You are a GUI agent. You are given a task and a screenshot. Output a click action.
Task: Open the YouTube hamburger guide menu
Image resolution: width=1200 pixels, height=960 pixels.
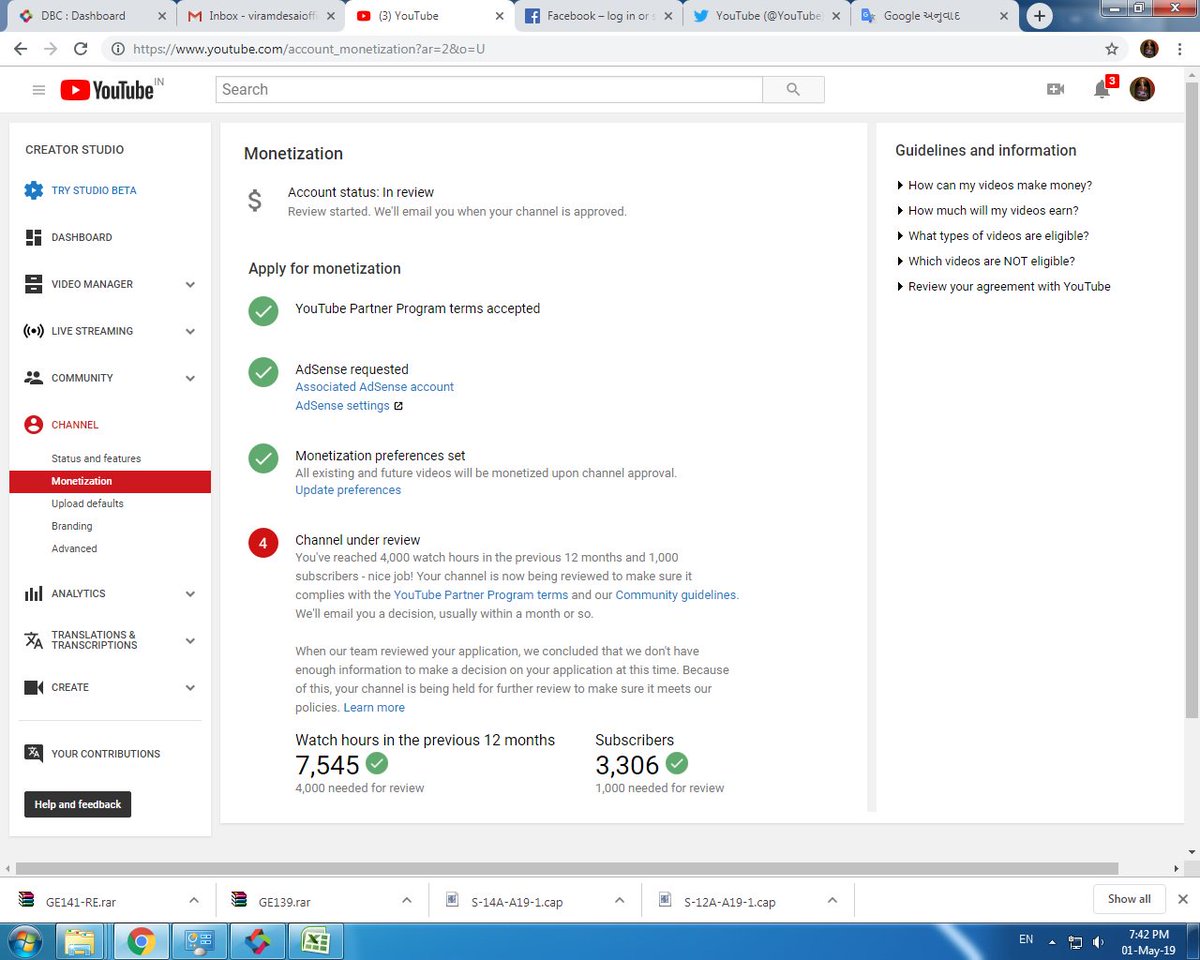pos(39,90)
